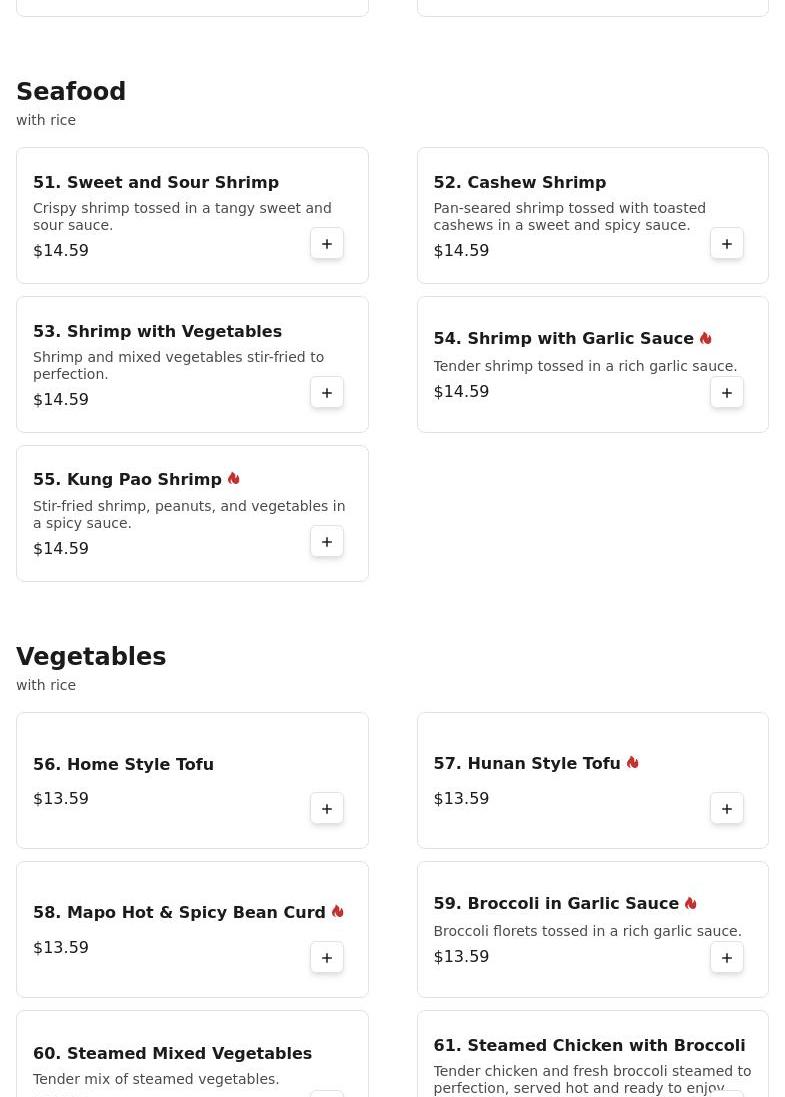Open 53. Shrimp with Vegetables item
This screenshot has width=785, height=1097.
157,332
